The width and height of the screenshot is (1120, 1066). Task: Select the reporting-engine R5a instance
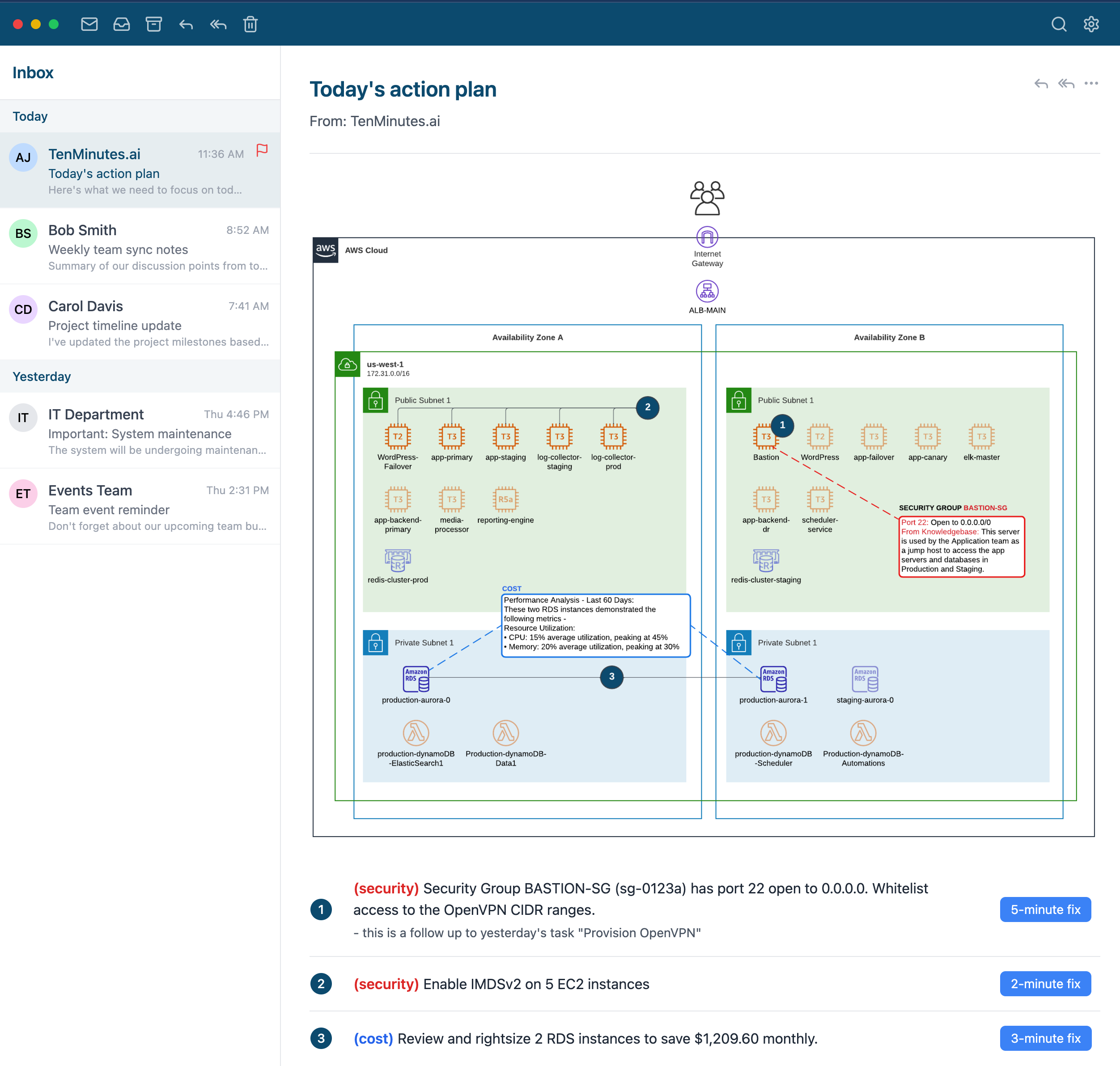[x=505, y=499]
